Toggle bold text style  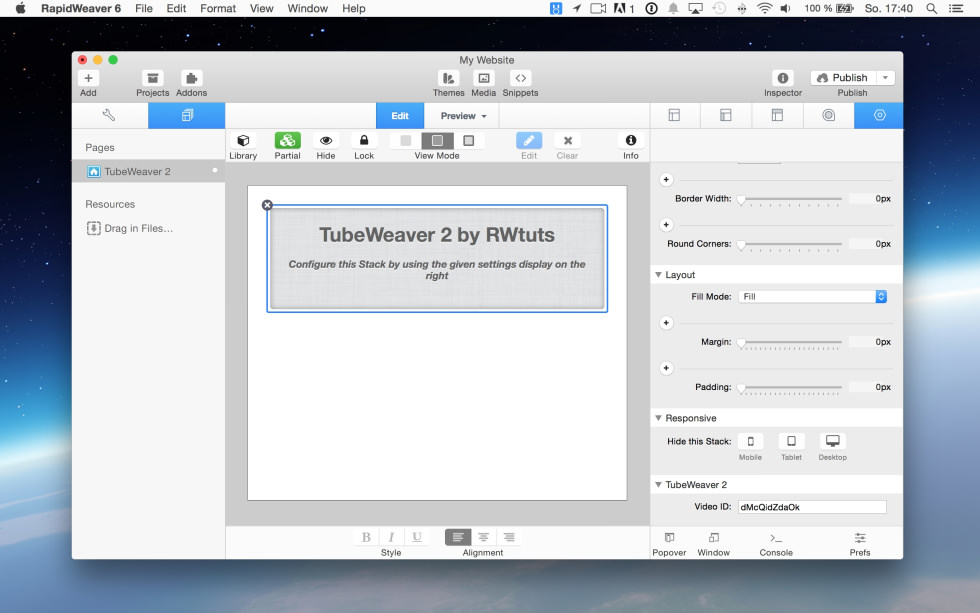pos(366,537)
